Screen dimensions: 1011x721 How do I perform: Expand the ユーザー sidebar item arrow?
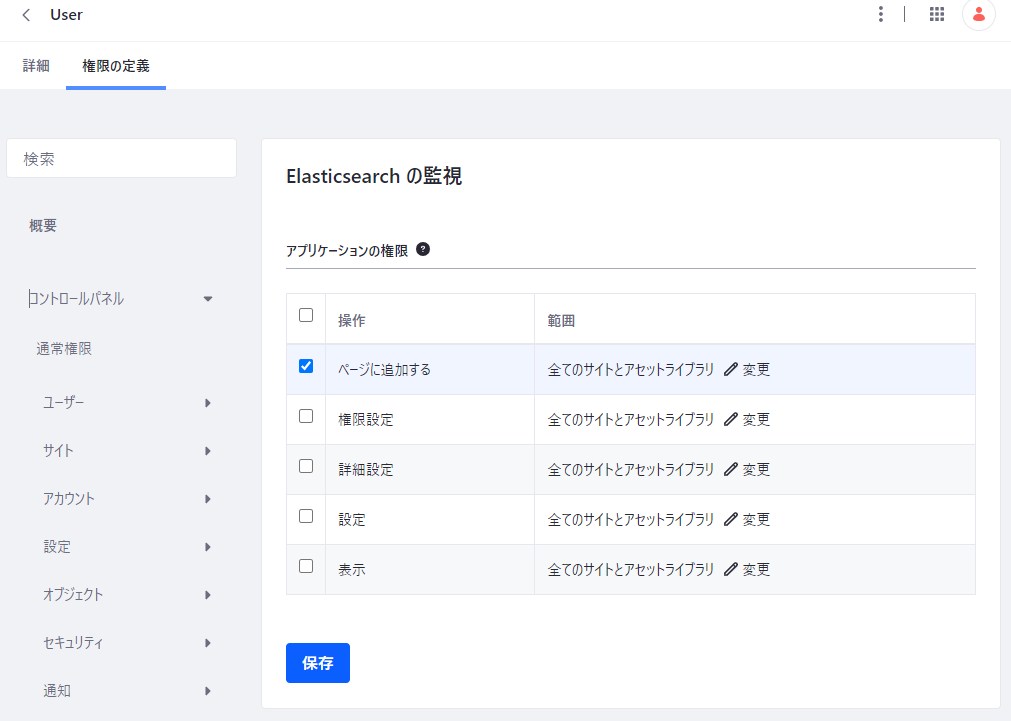click(x=208, y=403)
